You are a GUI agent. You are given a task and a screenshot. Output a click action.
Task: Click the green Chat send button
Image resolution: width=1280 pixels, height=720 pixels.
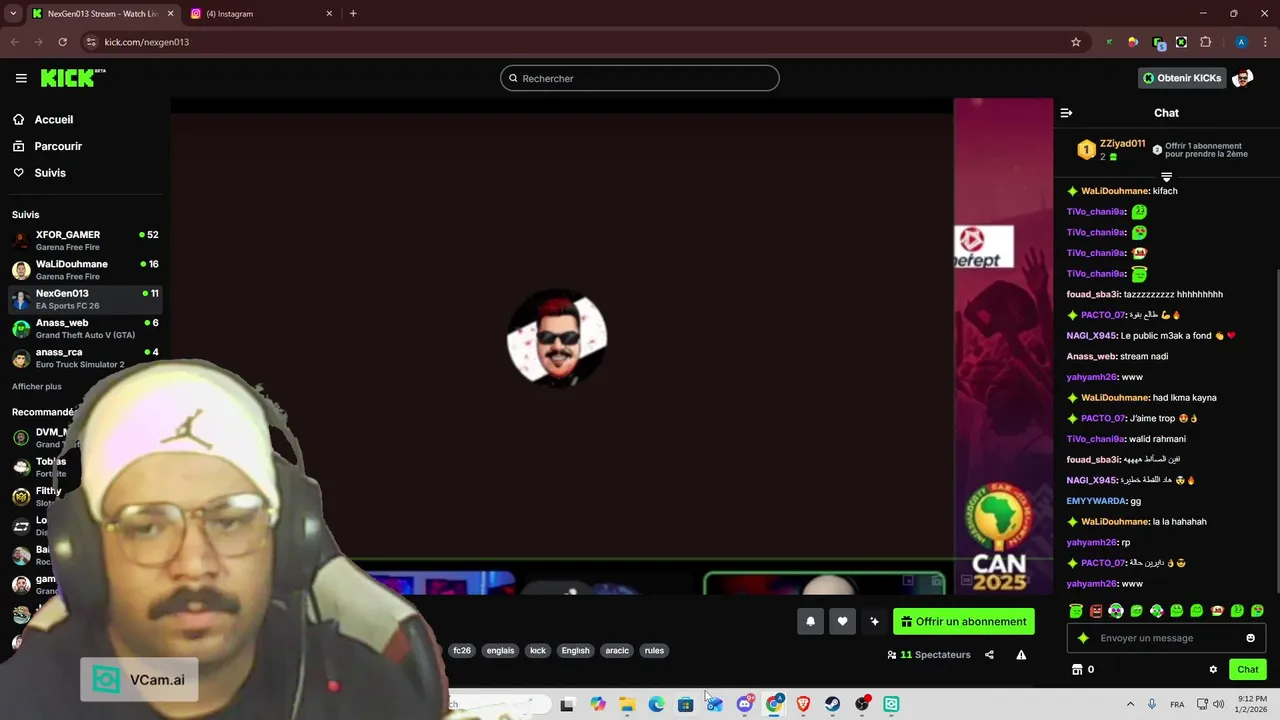tap(1248, 670)
